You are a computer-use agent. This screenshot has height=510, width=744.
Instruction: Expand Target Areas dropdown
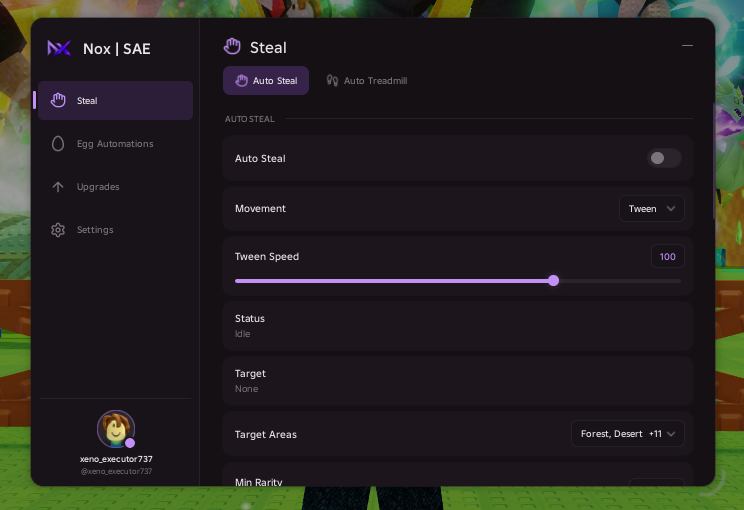[627, 434]
